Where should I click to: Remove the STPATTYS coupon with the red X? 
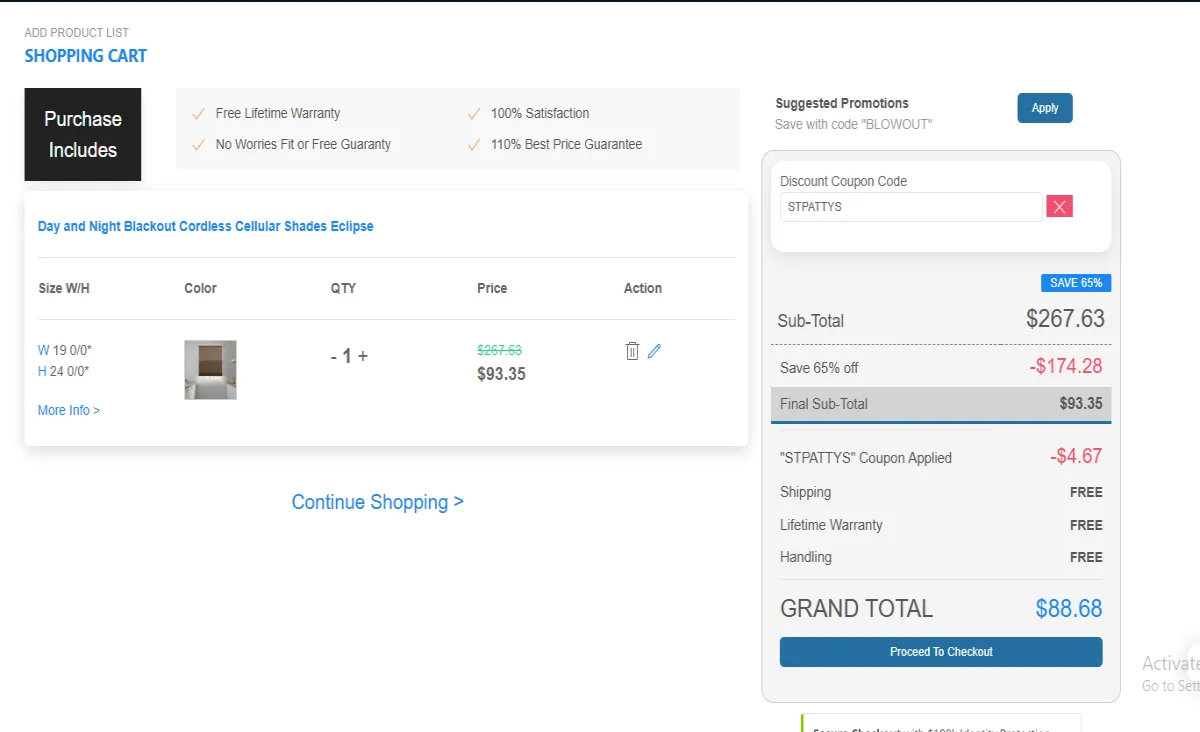click(x=1059, y=206)
